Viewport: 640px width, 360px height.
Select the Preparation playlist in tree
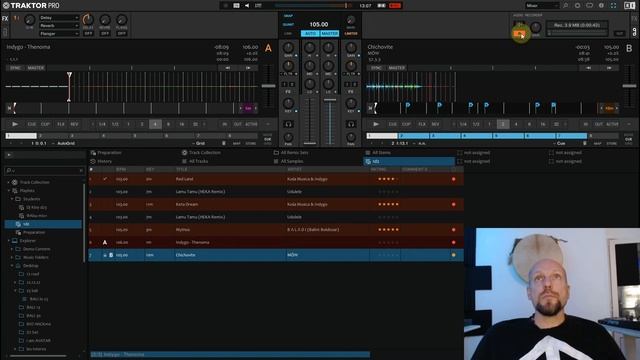pyautogui.click(x=34, y=232)
